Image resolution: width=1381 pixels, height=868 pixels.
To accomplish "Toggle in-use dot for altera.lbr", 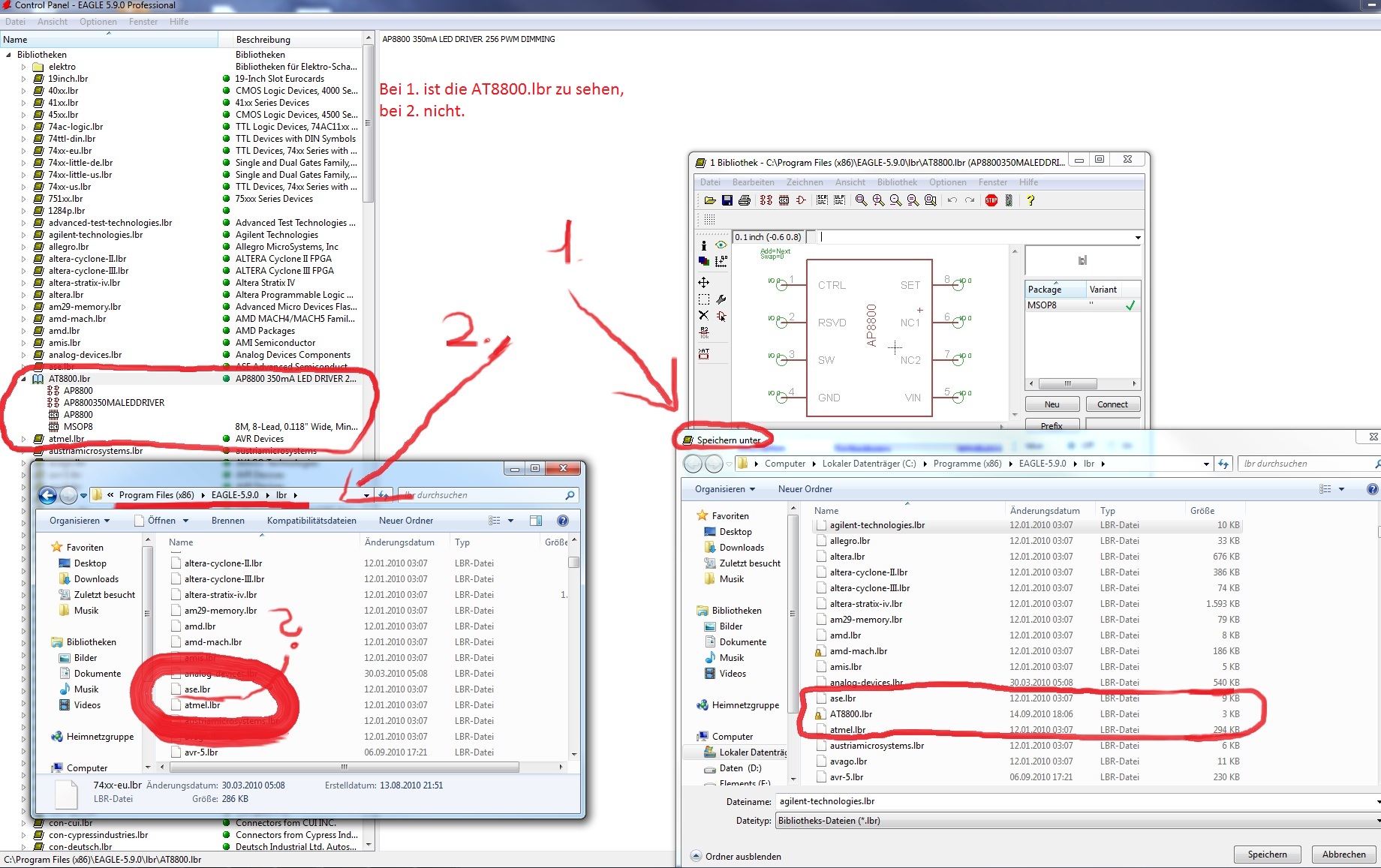I will [x=226, y=295].
